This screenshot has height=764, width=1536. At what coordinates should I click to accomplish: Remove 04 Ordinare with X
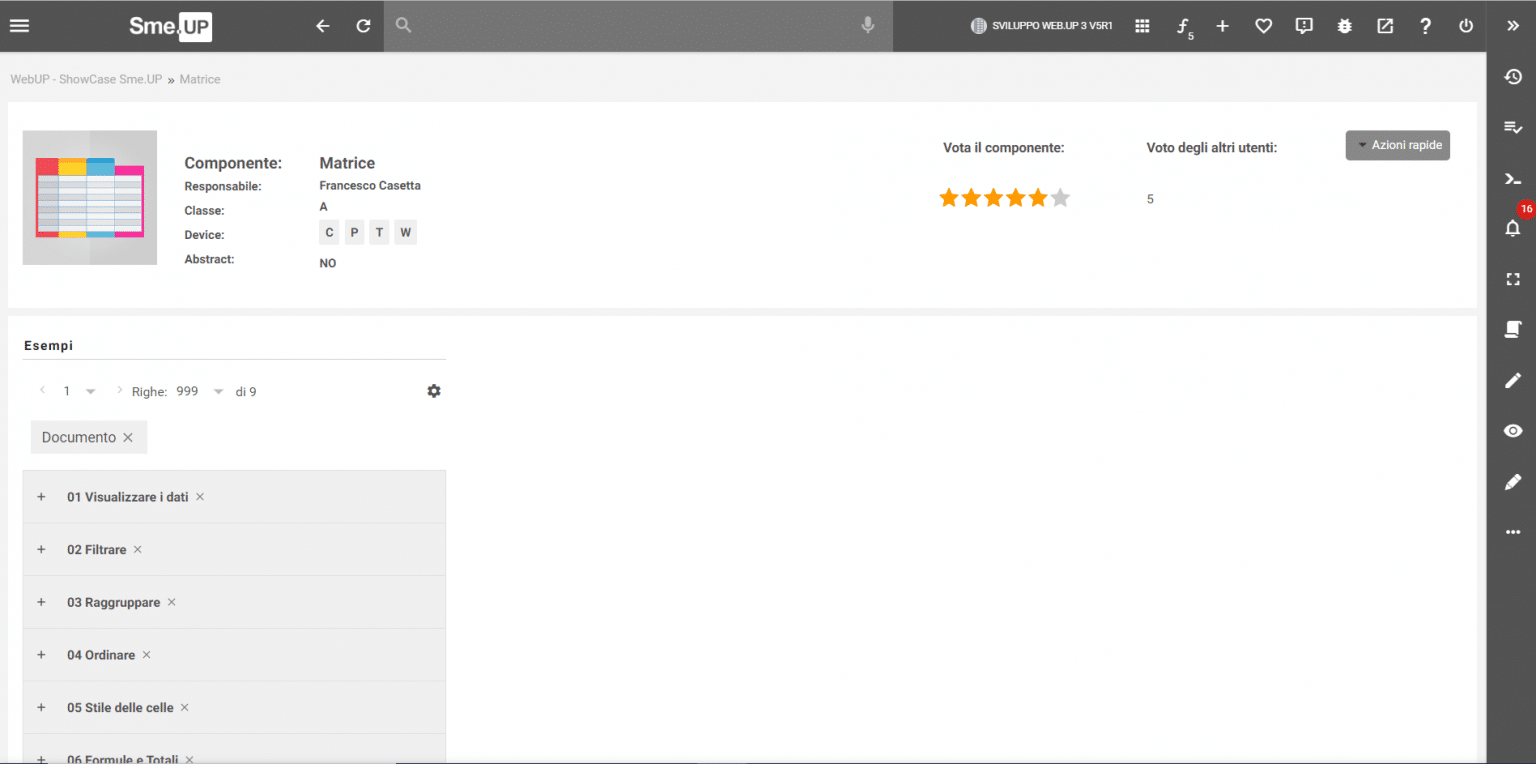(x=147, y=654)
